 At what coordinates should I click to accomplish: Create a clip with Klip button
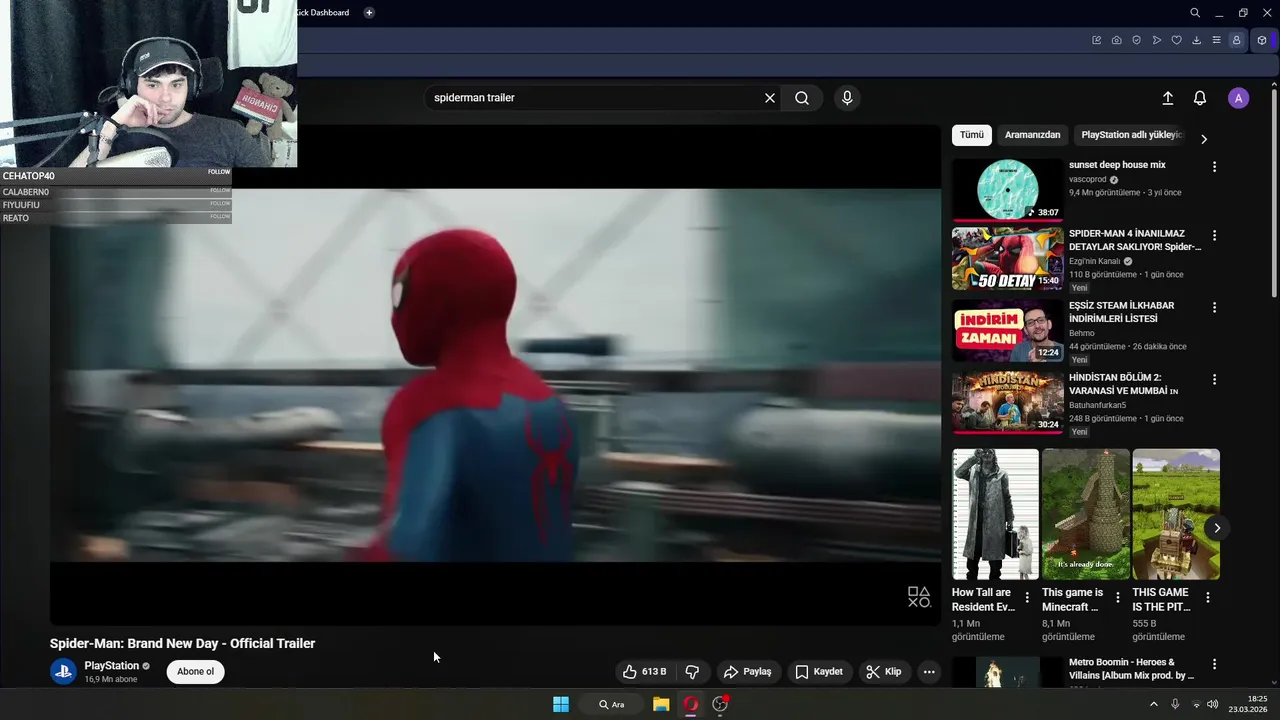[x=884, y=672]
